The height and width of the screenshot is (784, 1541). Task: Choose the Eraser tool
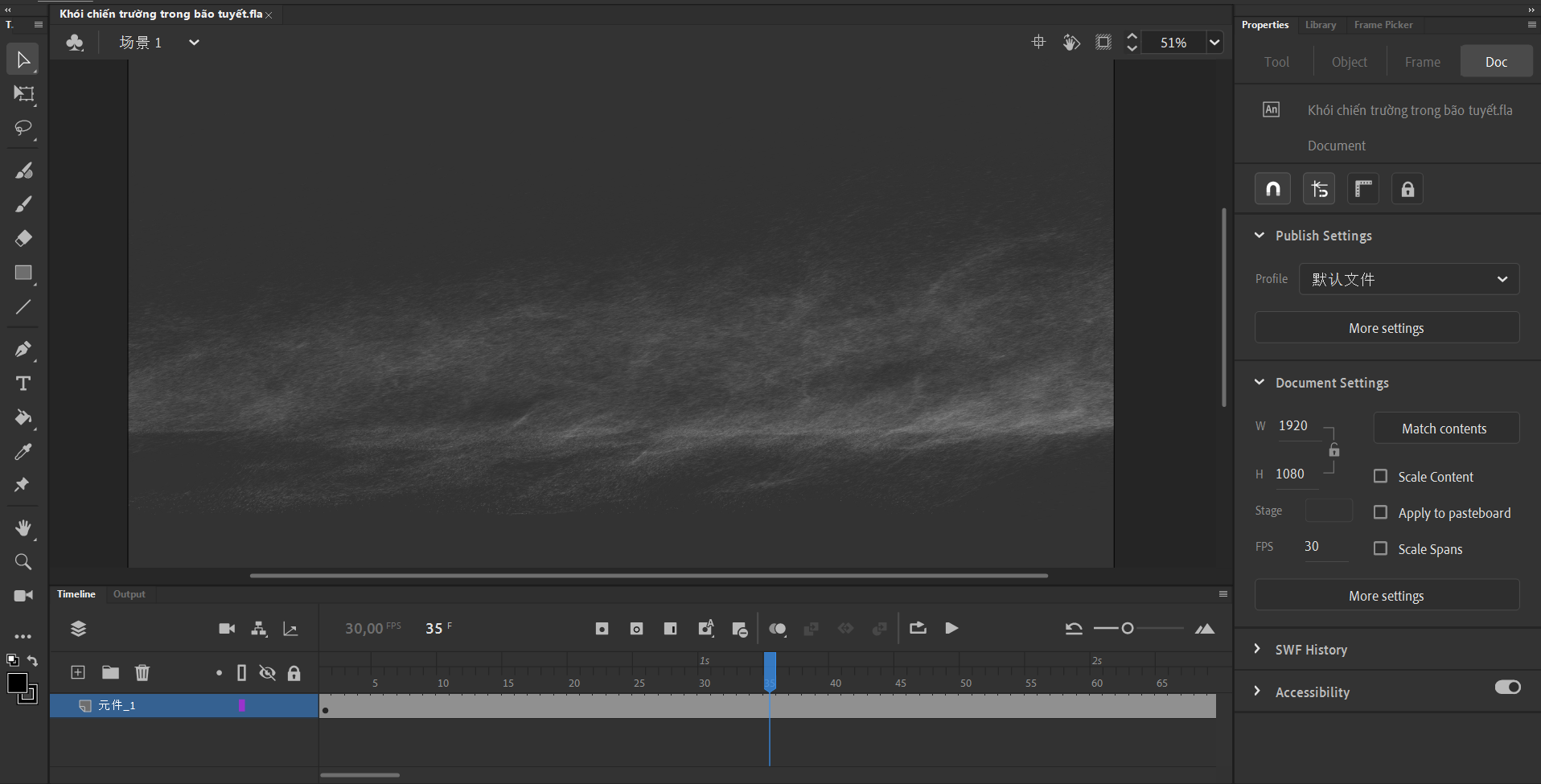[23, 238]
